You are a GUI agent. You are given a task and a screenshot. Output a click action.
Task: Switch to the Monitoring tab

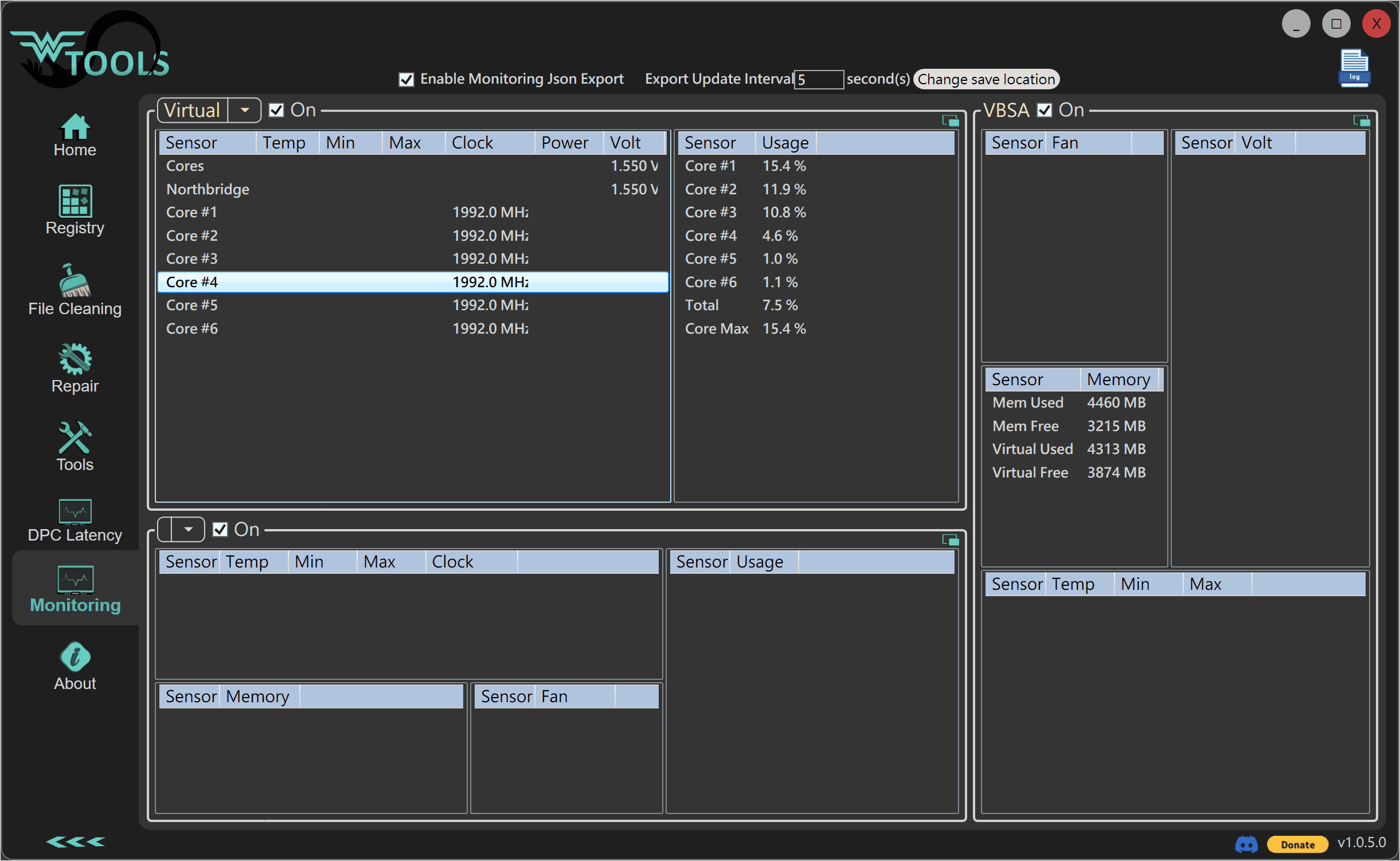75,589
